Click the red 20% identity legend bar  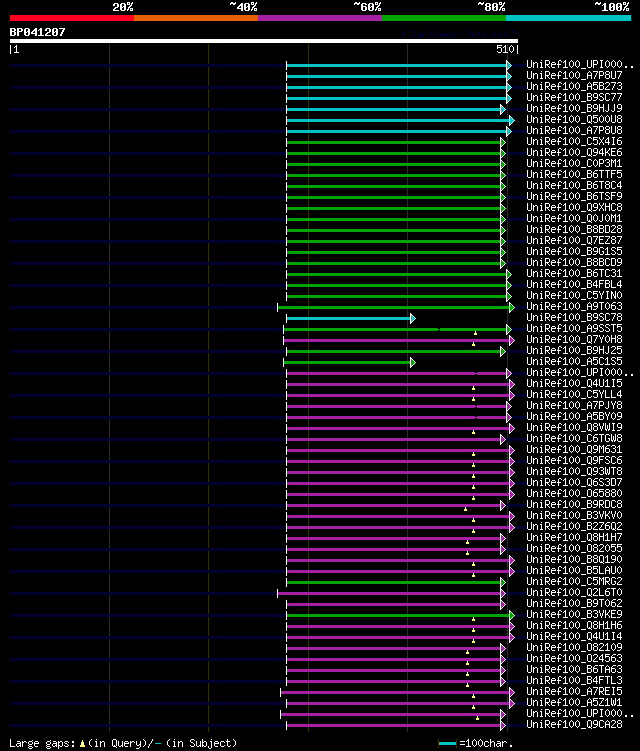72,18
